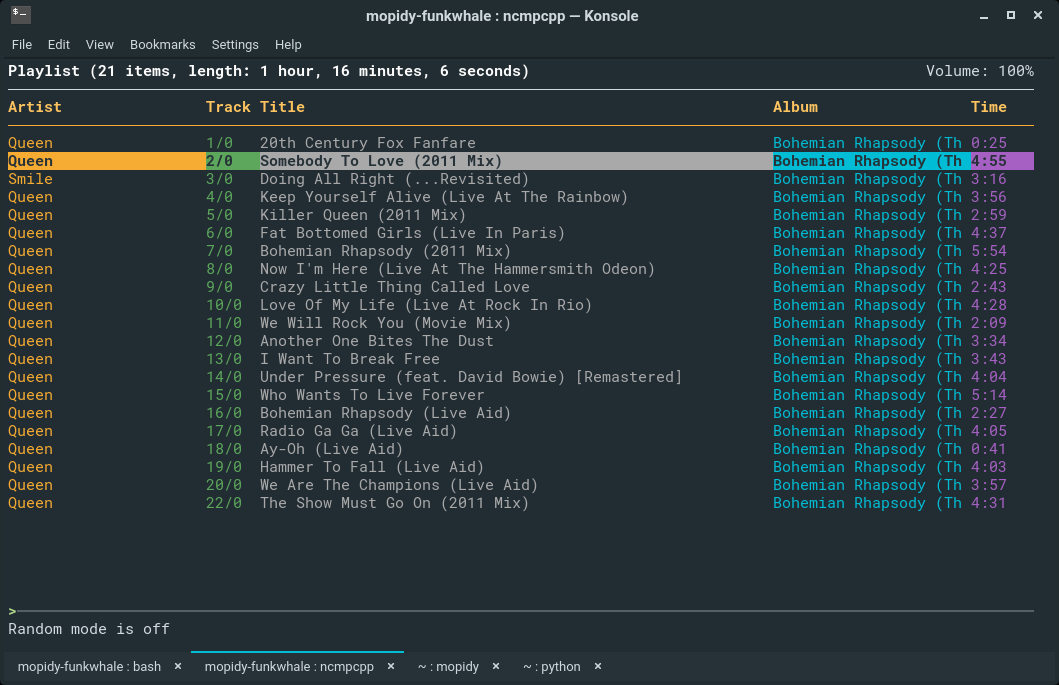
Task: Switch to the ~ : mopidy tab
Action: [448, 667]
